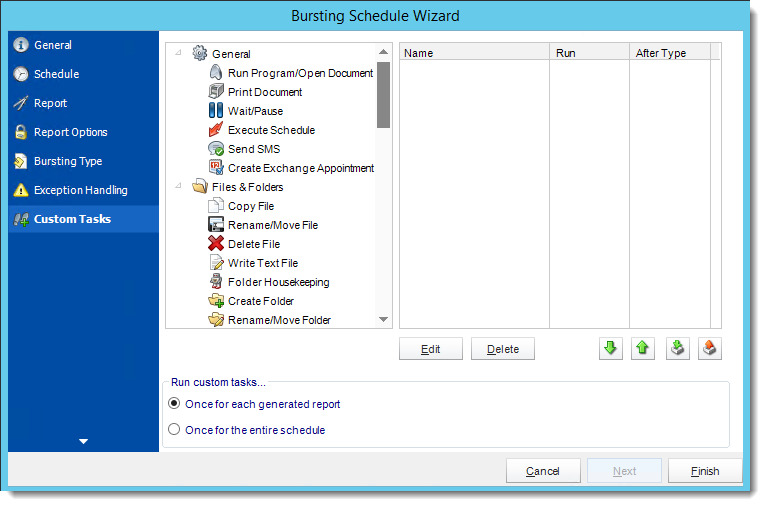Pick the Folder Housekeeping task
The width and height of the screenshot is (765, 506).
[x=279, y=282]
